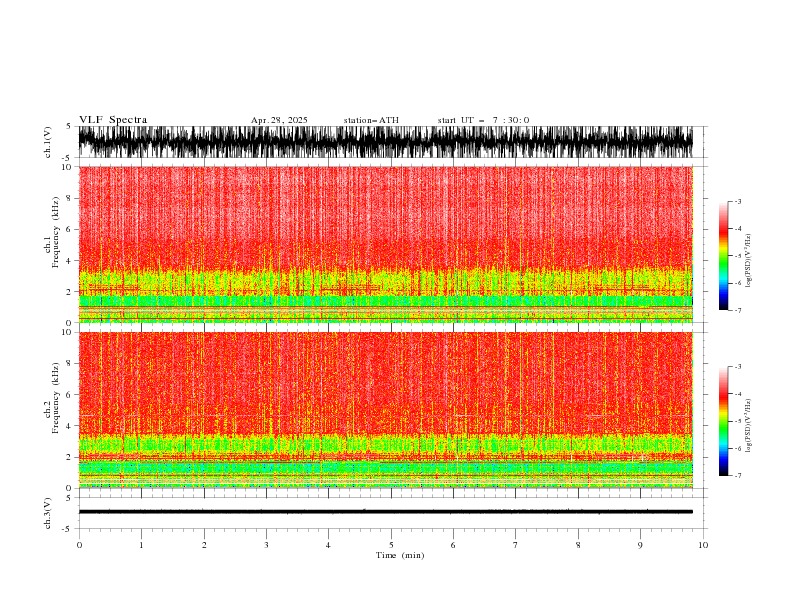Click the ch.3 waveform trace
Viewport: 792px width, 612px height.
386,512
